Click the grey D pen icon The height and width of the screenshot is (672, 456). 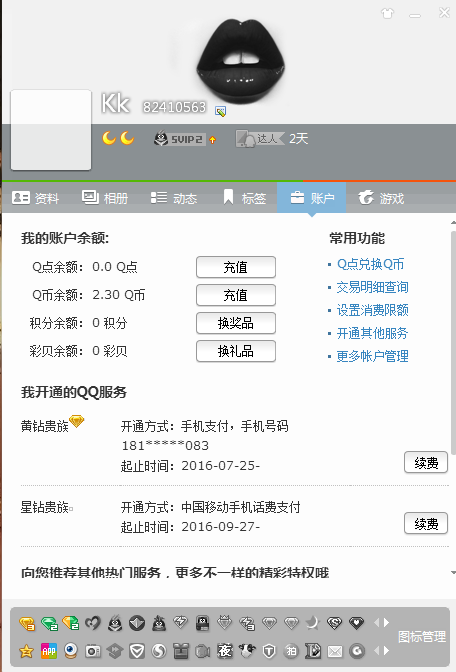[x=313, y=651]
